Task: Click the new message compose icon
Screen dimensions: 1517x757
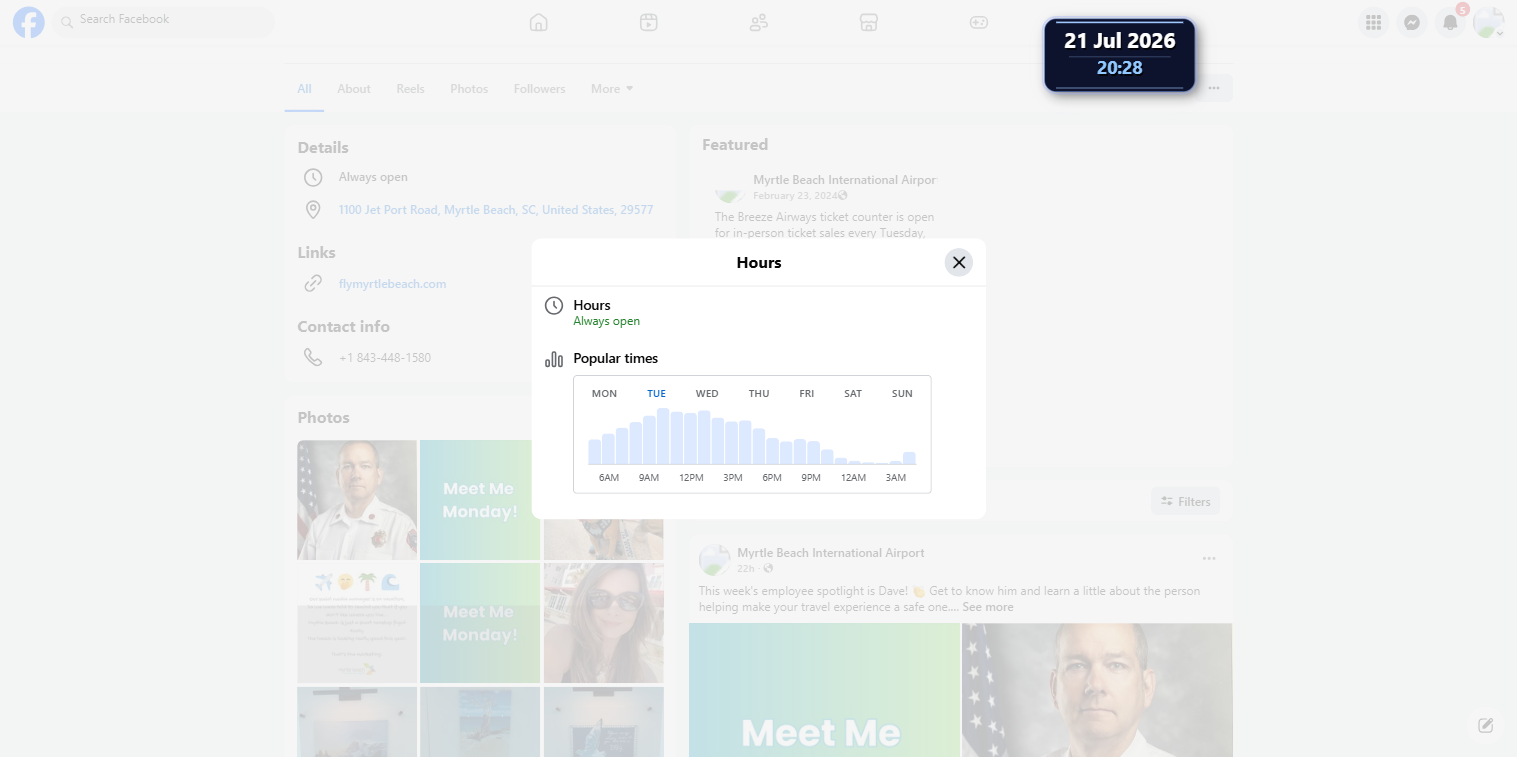Action: click(x=1486, y=725)
